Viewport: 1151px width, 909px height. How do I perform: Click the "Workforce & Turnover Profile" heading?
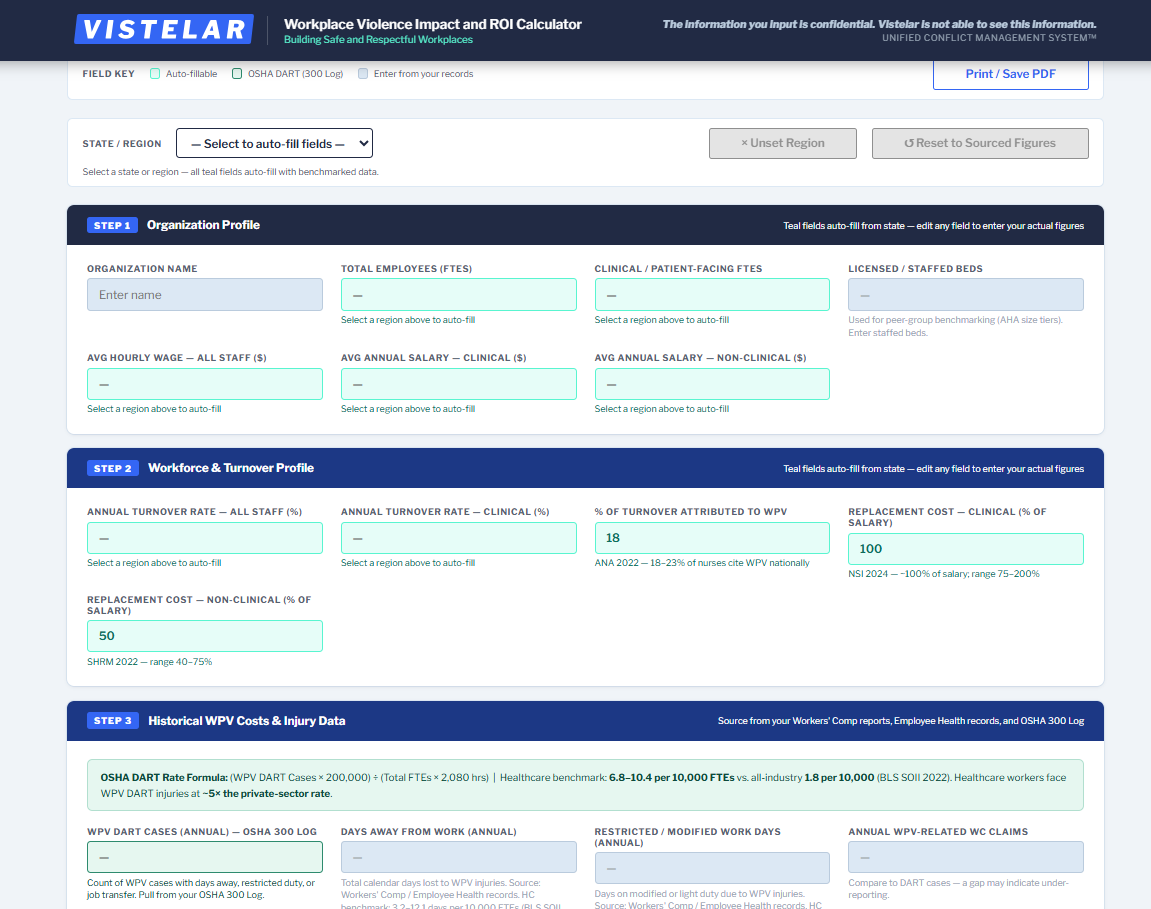[x=231, y=468]
